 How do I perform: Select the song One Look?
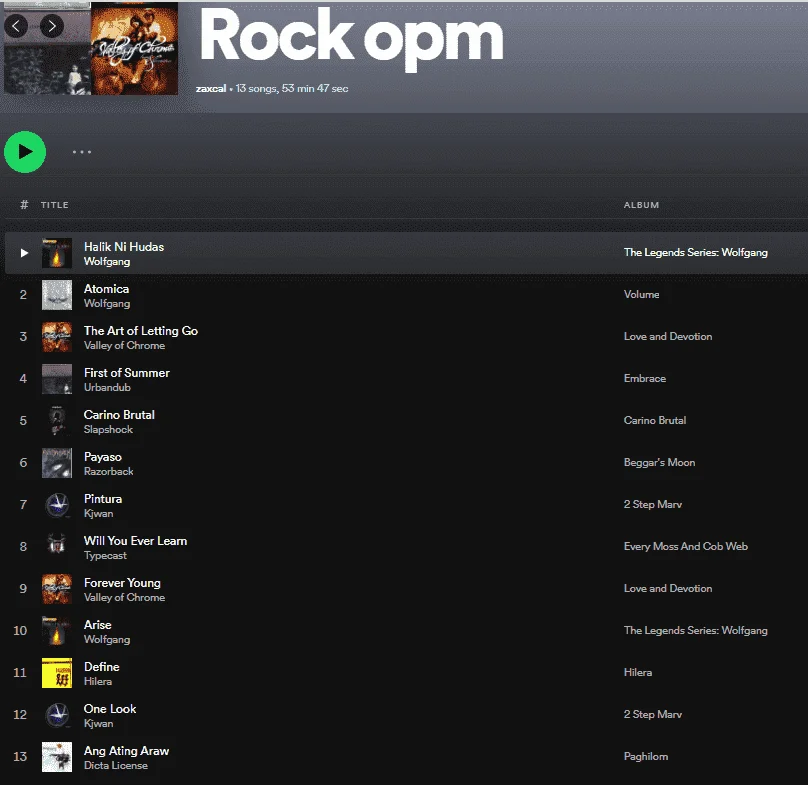point(110,709)
